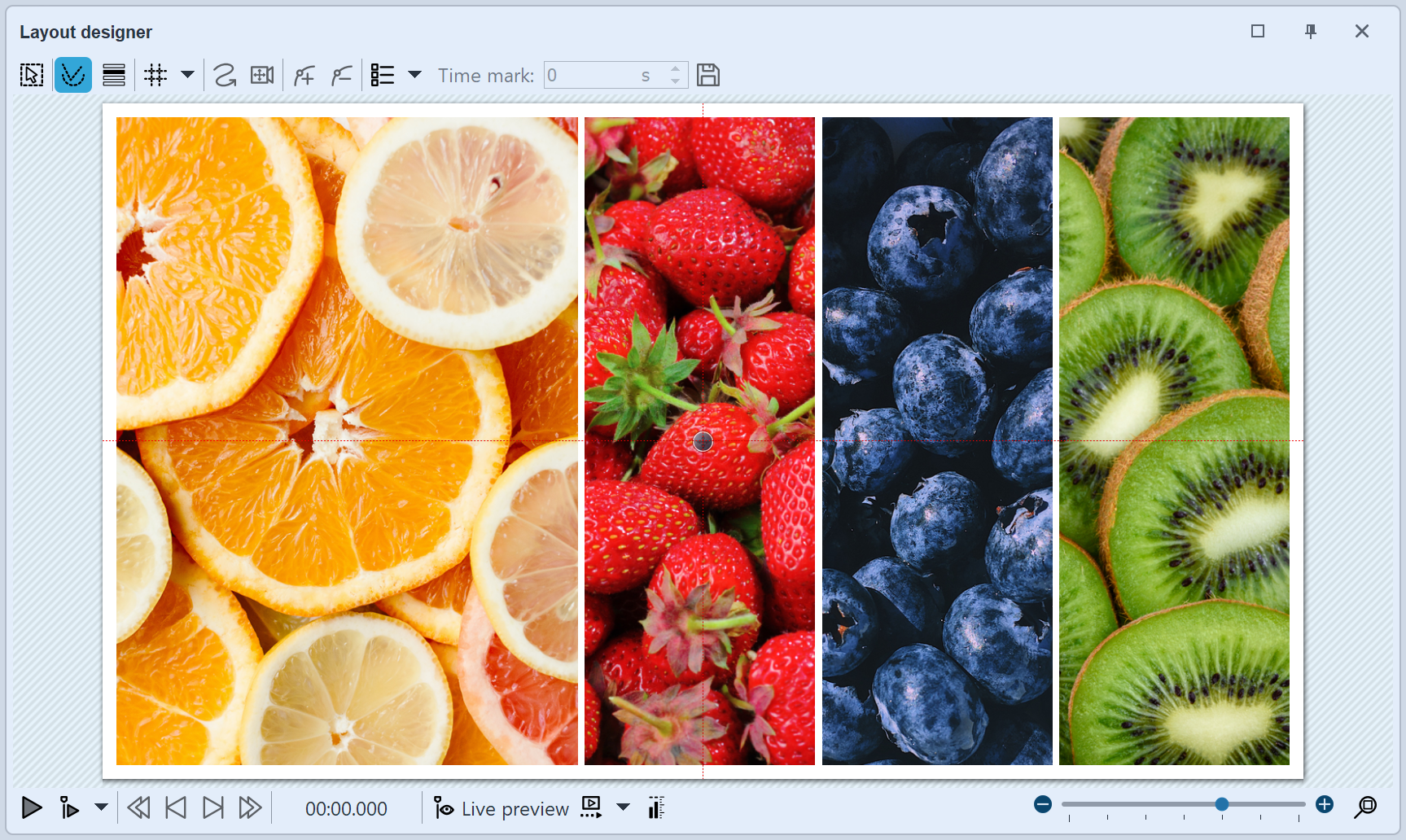
Task: Save the current layout
Action: (707, 74)
